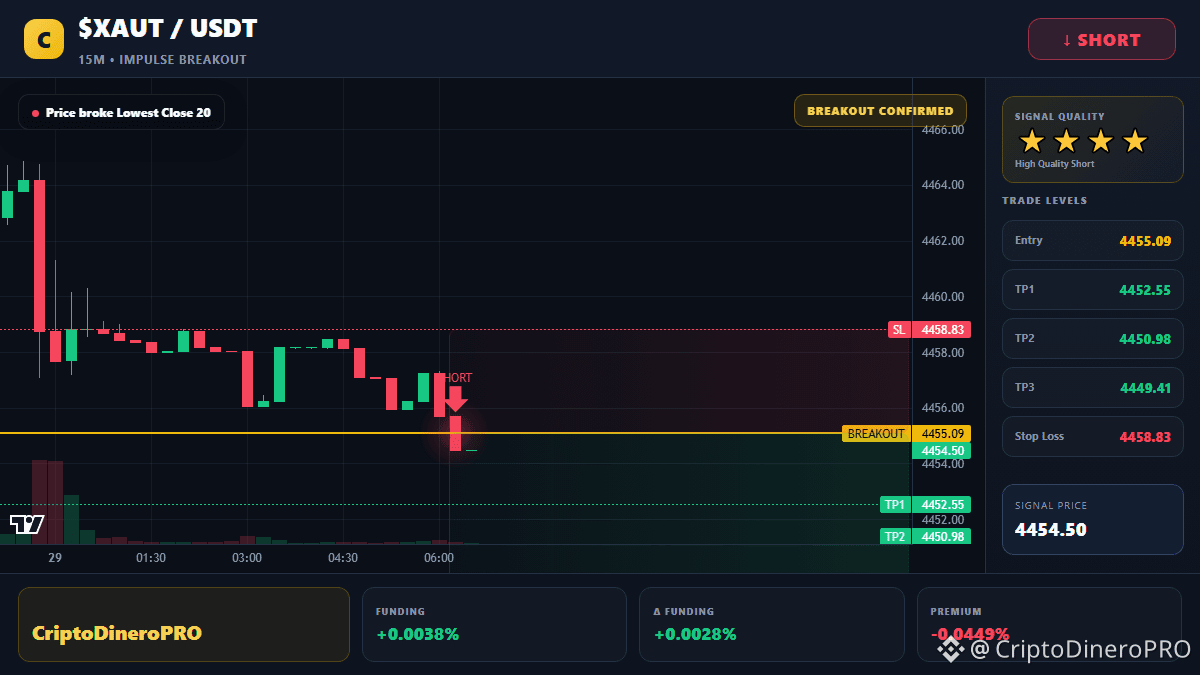Select the TP1 4452.55 trade level row
This screenshot has height=675, width=1200.
tap(1093, 290)
